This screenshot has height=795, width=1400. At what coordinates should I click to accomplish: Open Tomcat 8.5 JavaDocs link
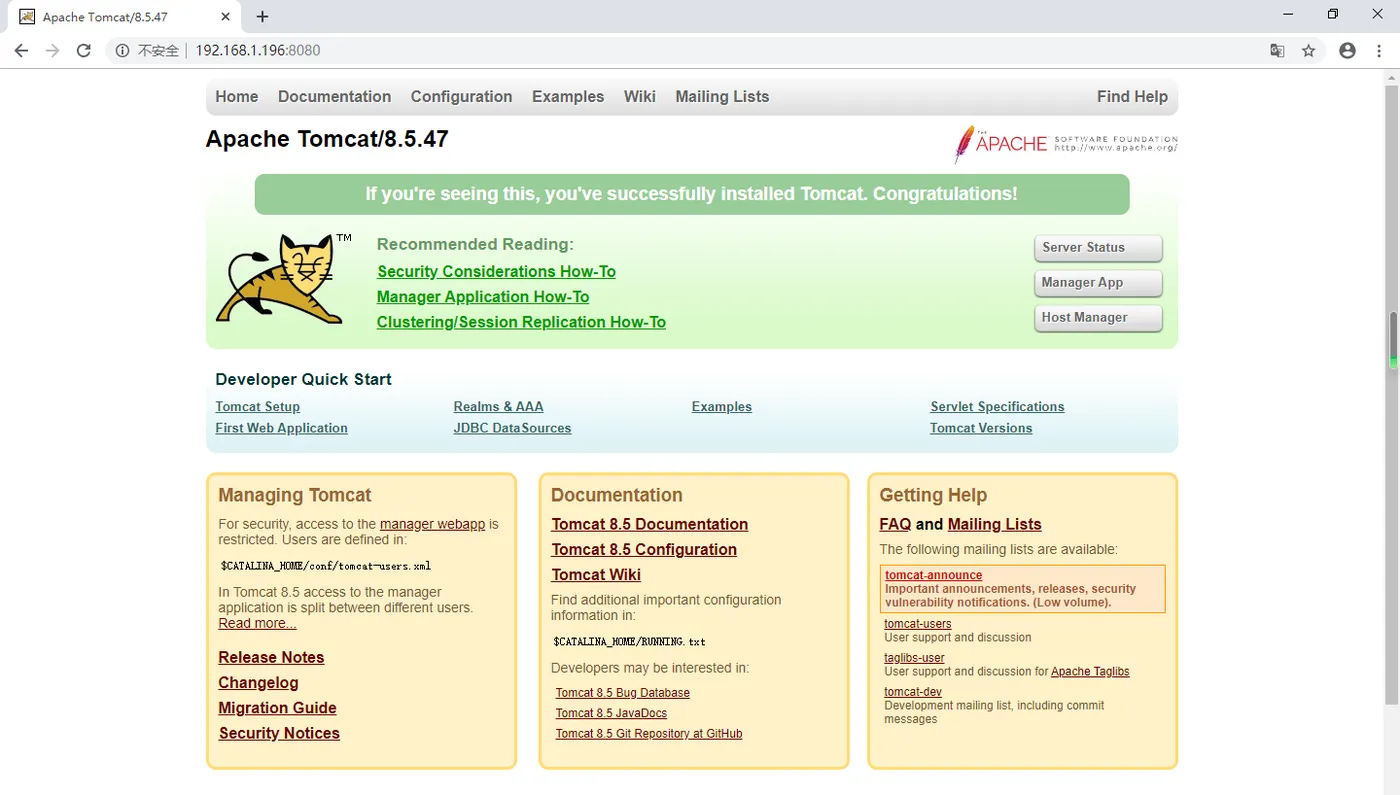pos(611,713)
